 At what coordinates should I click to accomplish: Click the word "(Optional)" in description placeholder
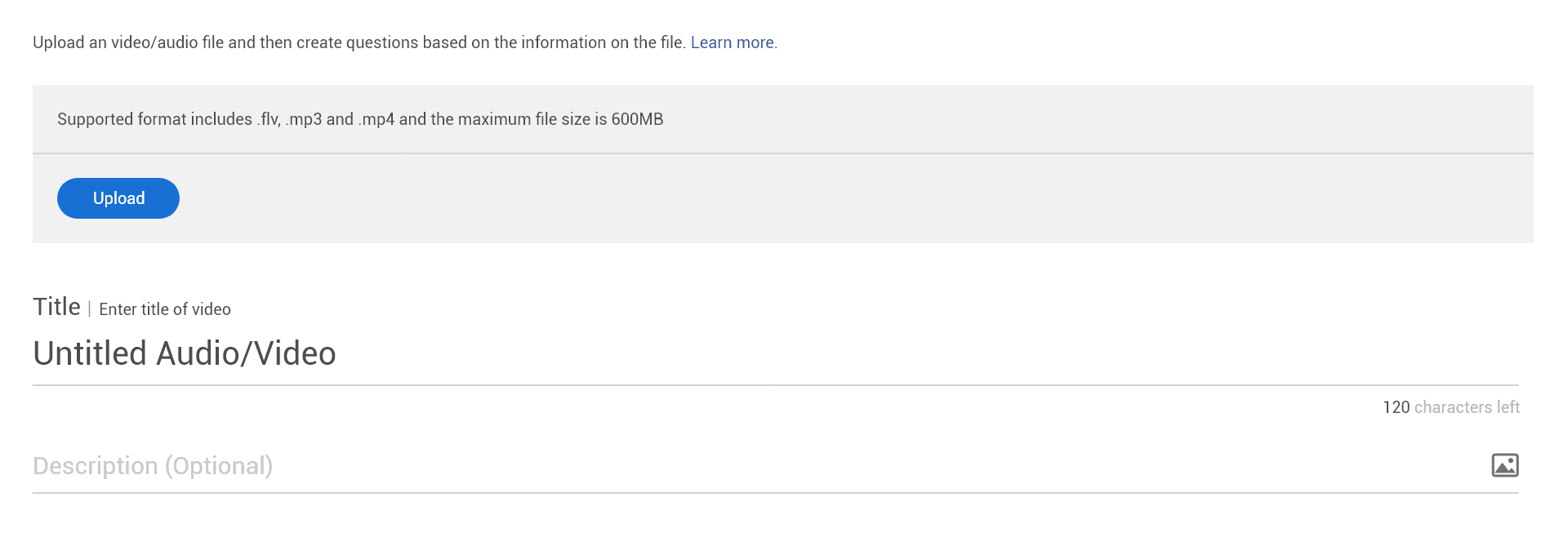click(219, 465)
